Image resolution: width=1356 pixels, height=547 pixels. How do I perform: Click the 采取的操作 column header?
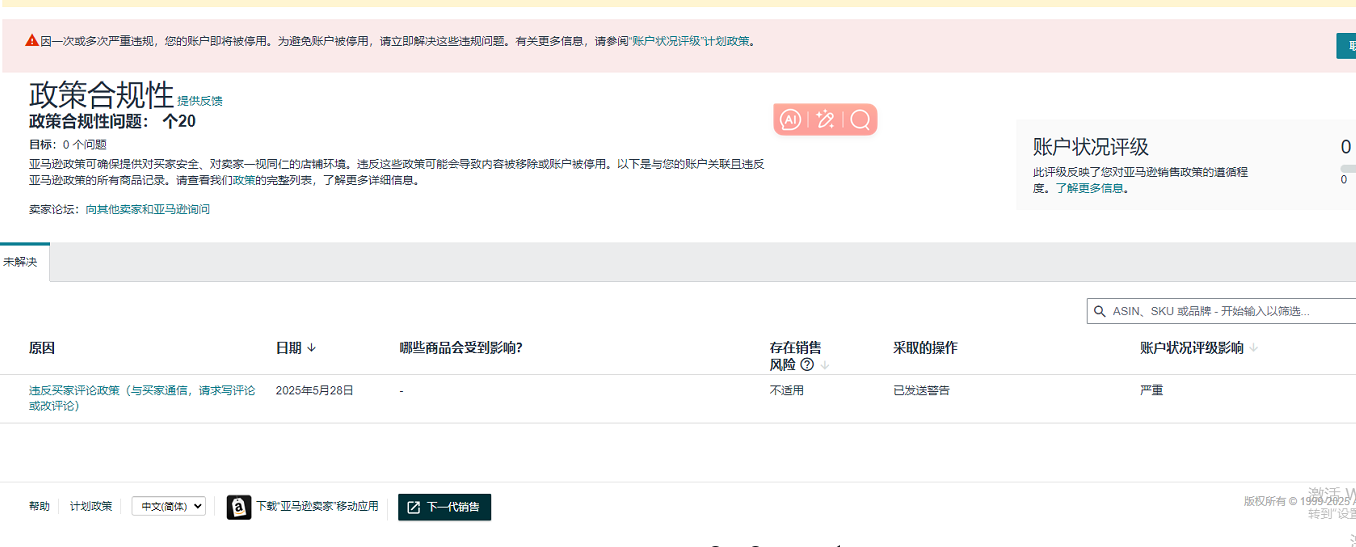pyautogui.click(x=925, y=348)
